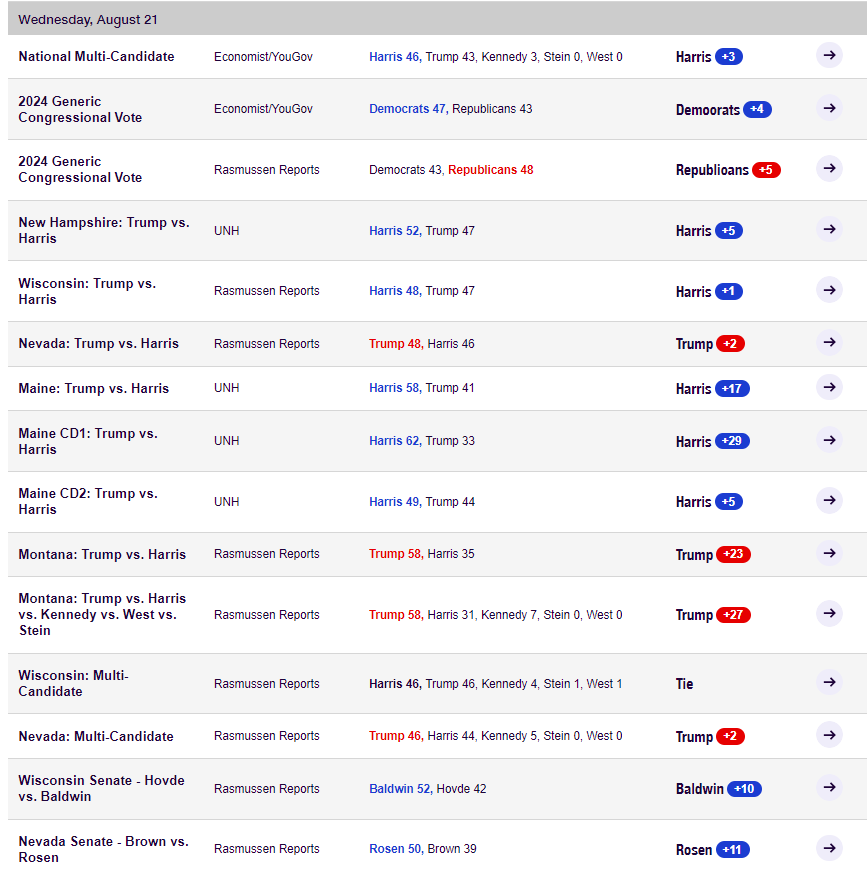Click Economist/YouGov pollster in National Multi-Candidate row
This screenshot has height=872, width=867.
263,57
